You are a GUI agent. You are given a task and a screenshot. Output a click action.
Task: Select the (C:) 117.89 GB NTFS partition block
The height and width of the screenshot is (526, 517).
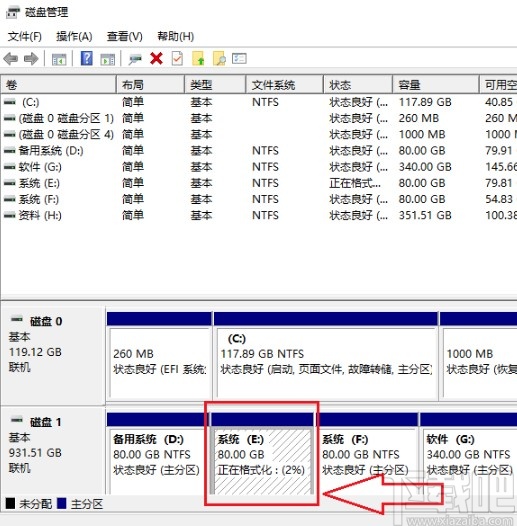tap(326, 356)
